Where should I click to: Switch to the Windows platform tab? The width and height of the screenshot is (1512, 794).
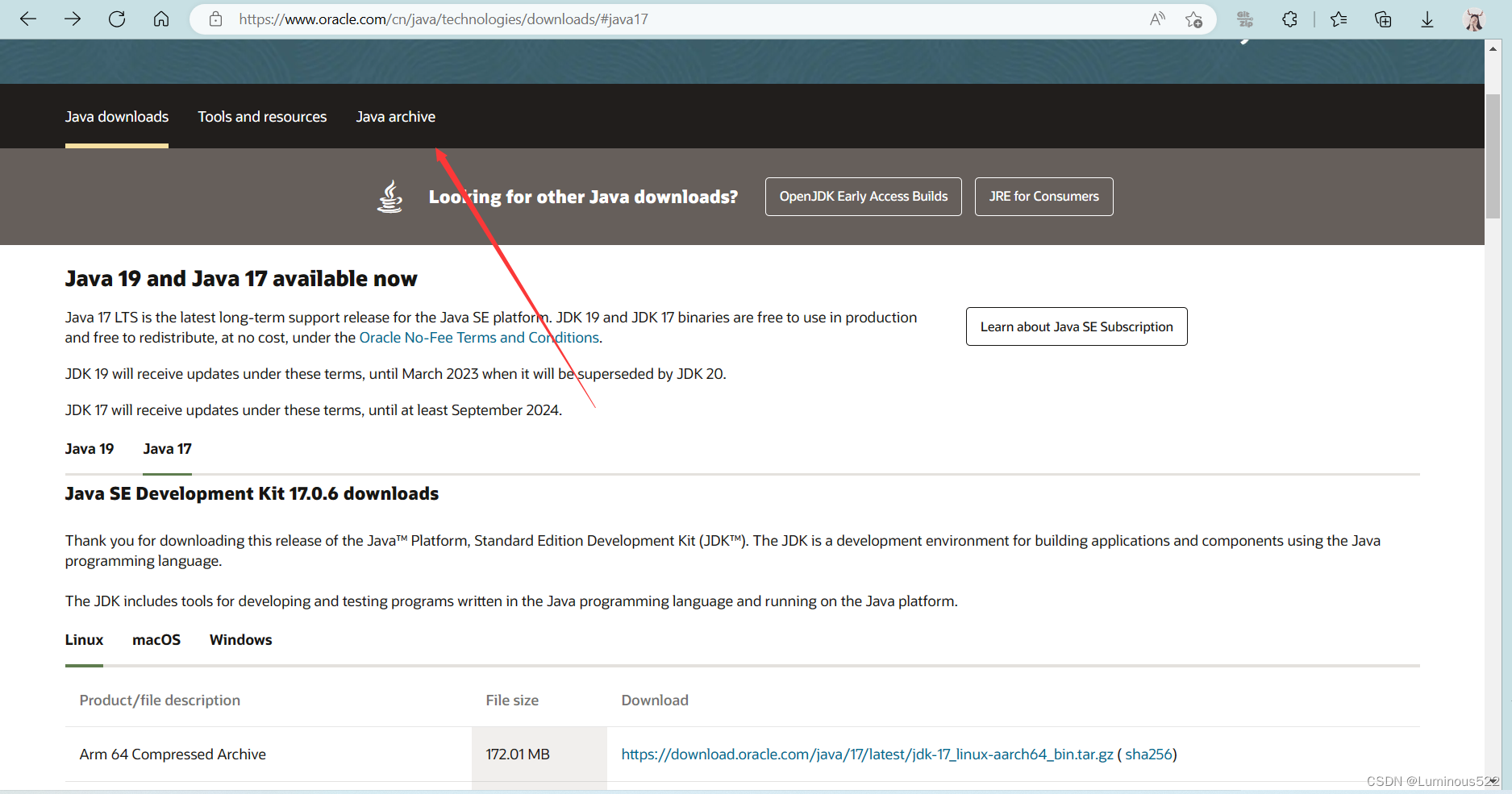[240, 640]
